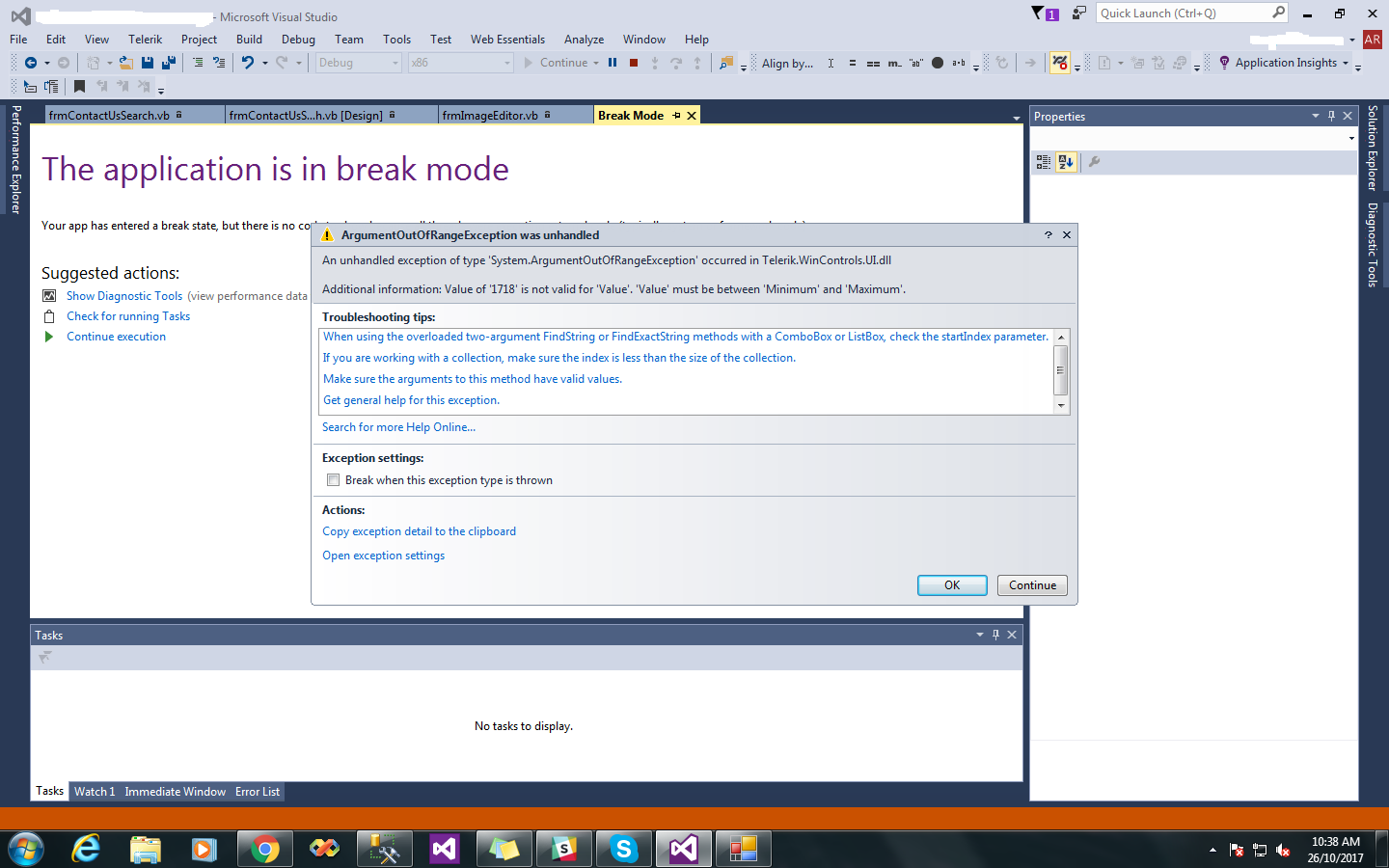The image size is (1389, 868).
Task: Click the volume icon in system tray
Action: pos(1283,850)
